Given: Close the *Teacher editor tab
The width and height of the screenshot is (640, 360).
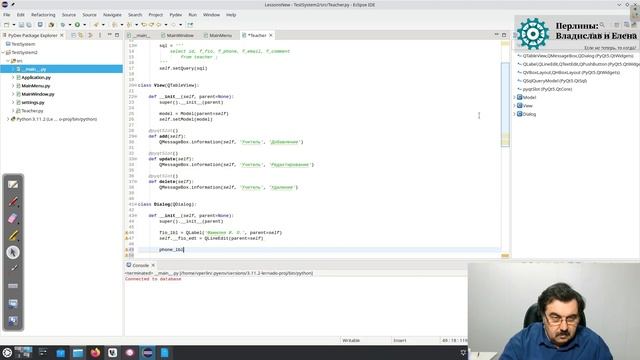Looking at the screenshot, I should pyautogui.click(x=271, y=36).
